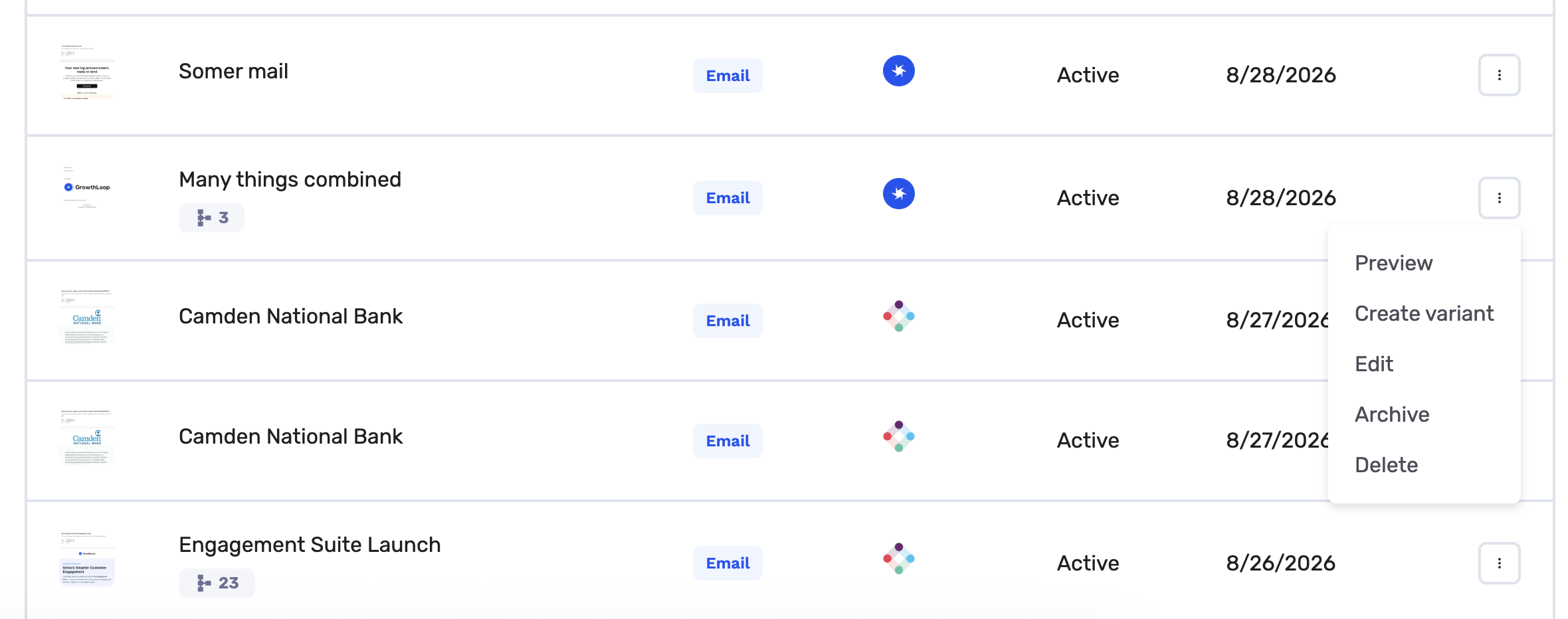Open the three-dot menu for Somer mail
Image resolution: width=1568 pixels, height=619 pixels.
[1499, 75]
